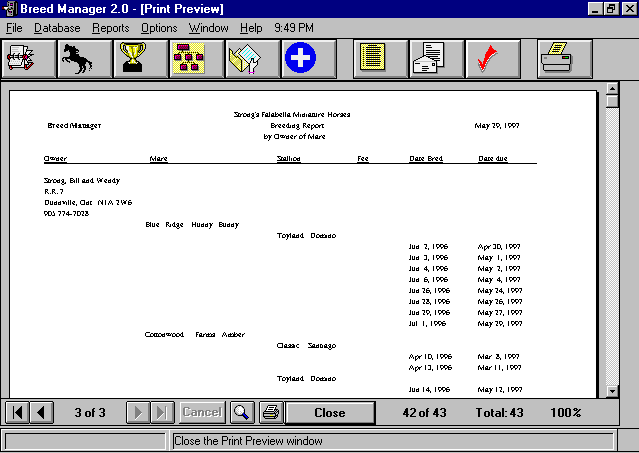The image size is (639, 453).
Task: Open the Reports menu
Action: pos(111,28)
